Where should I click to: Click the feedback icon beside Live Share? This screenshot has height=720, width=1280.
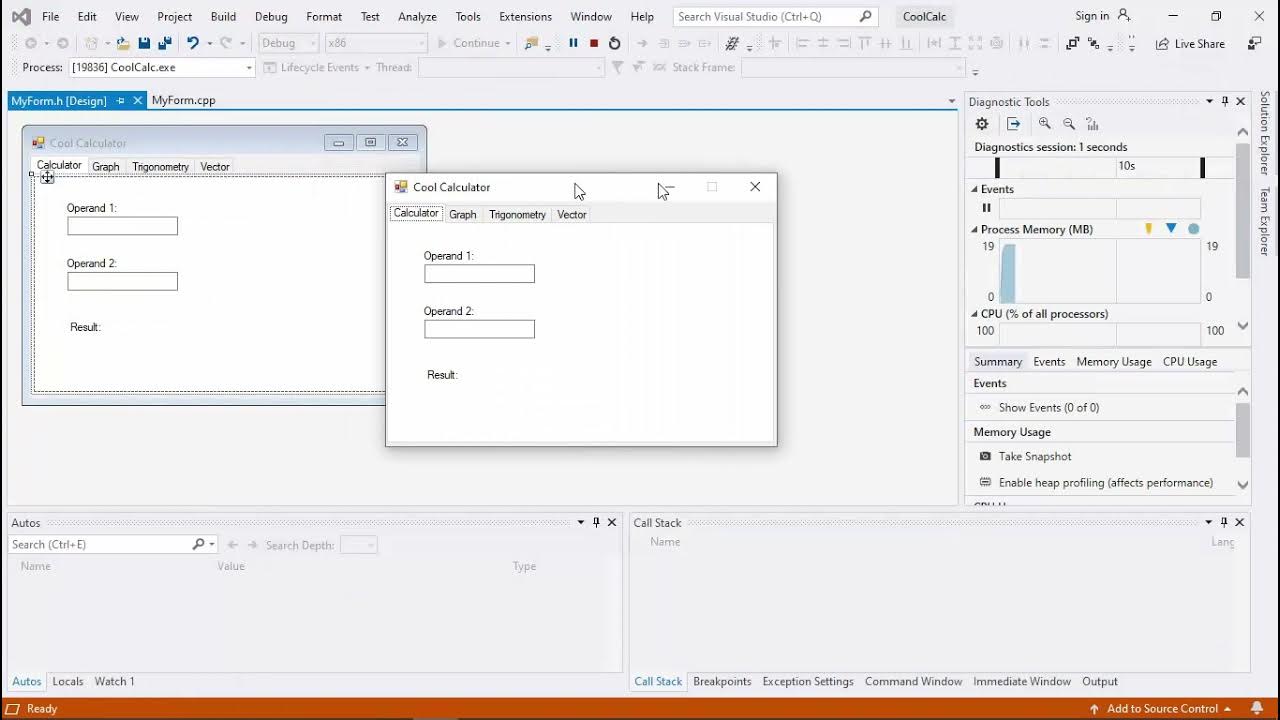click(1254, 43)
